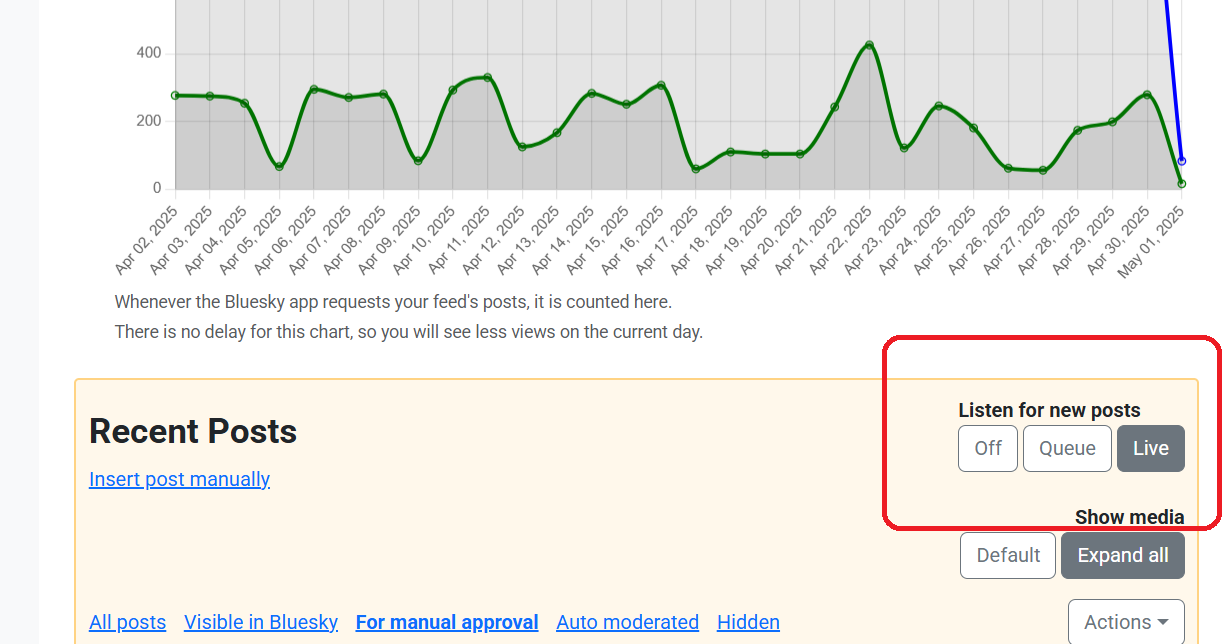Choose Expand all for media
The height and width of the screenshot is (644, 1226).
pos(1122,555)
